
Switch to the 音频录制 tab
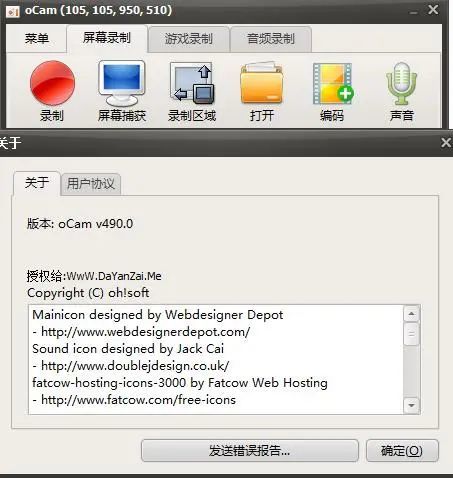point(271,39)
